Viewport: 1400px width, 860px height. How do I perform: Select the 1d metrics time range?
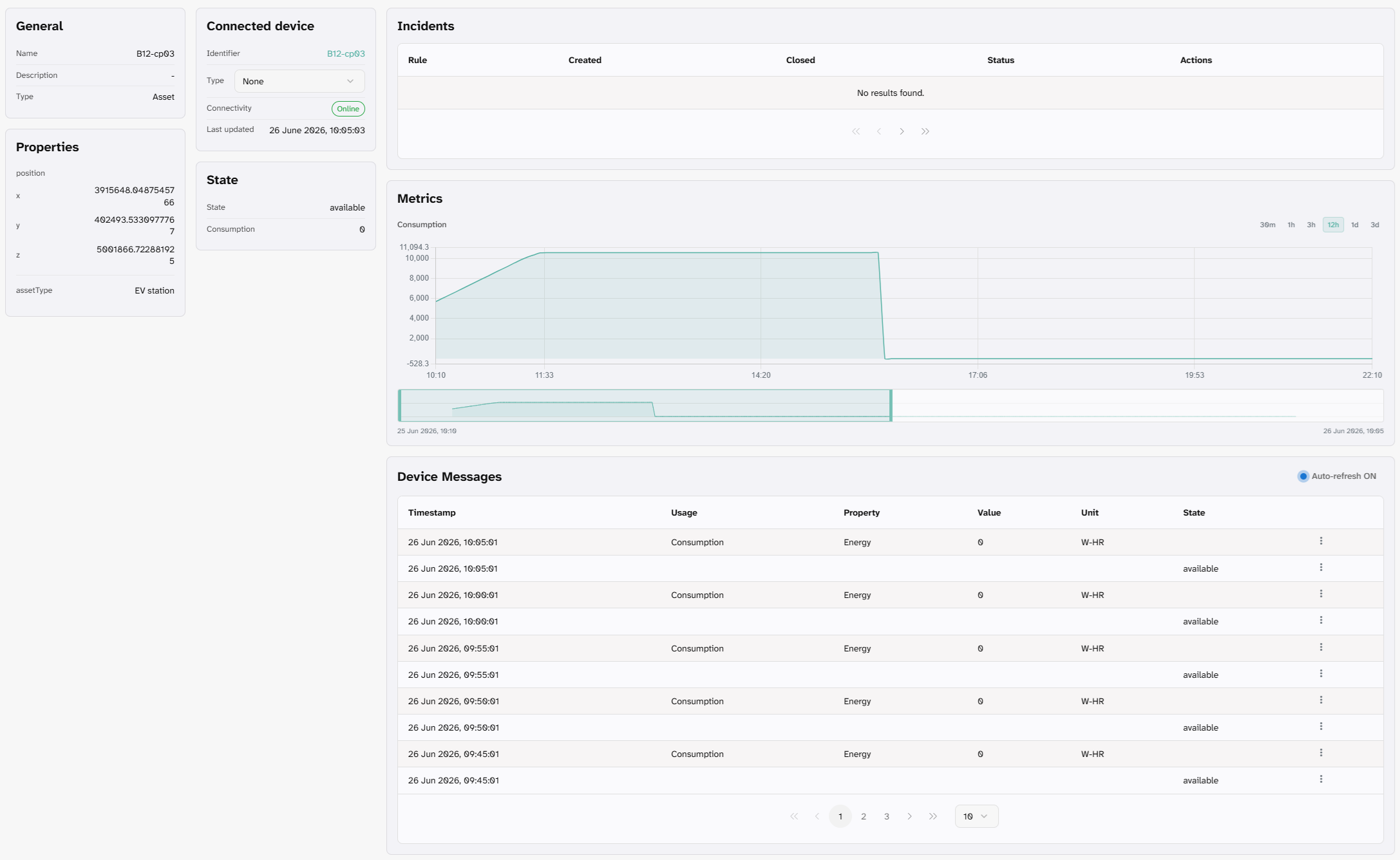[x=1355, y=225]
